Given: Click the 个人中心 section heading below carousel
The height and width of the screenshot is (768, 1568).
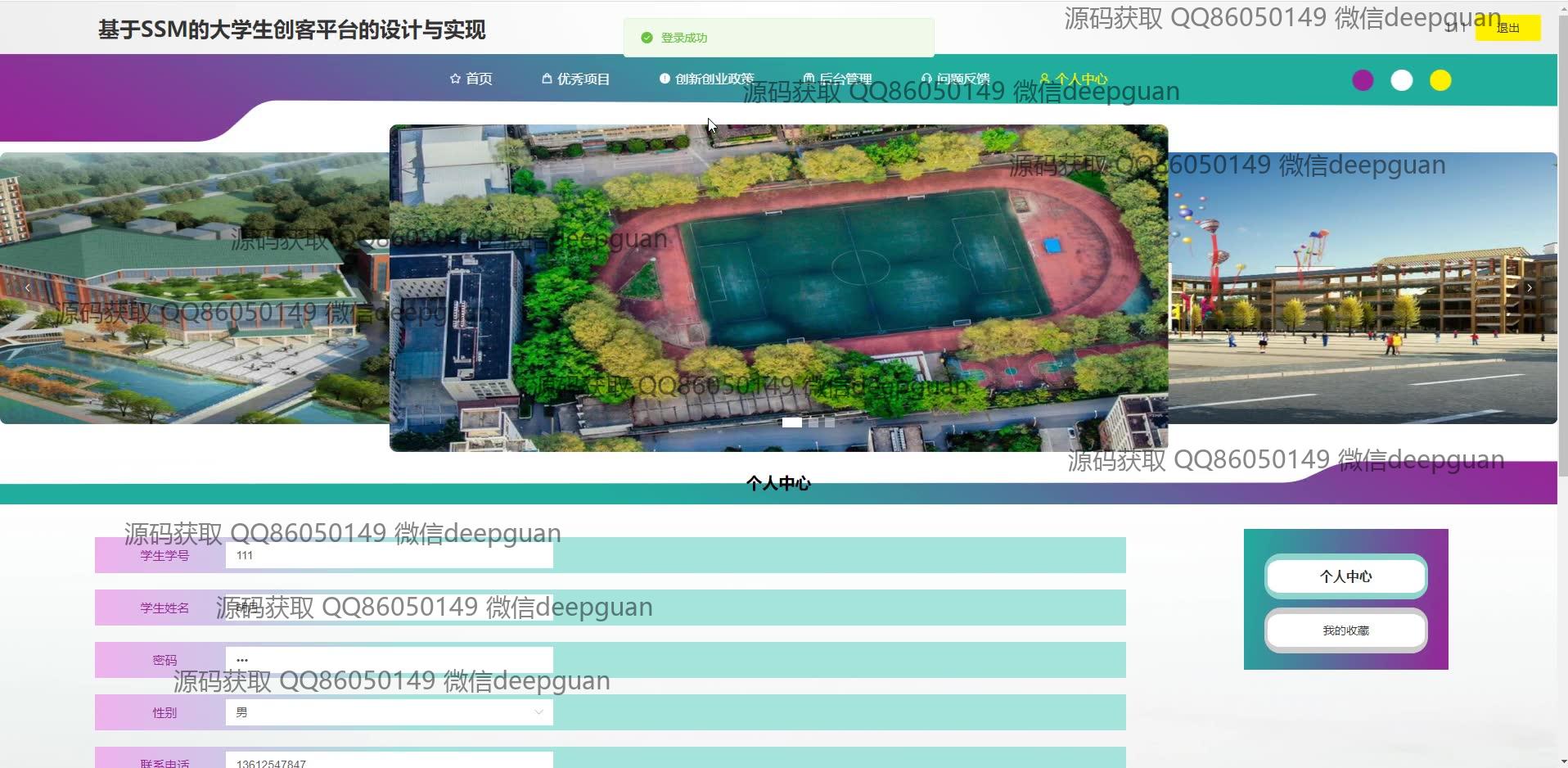Looking at the screenshot, I should pos(778,483).
